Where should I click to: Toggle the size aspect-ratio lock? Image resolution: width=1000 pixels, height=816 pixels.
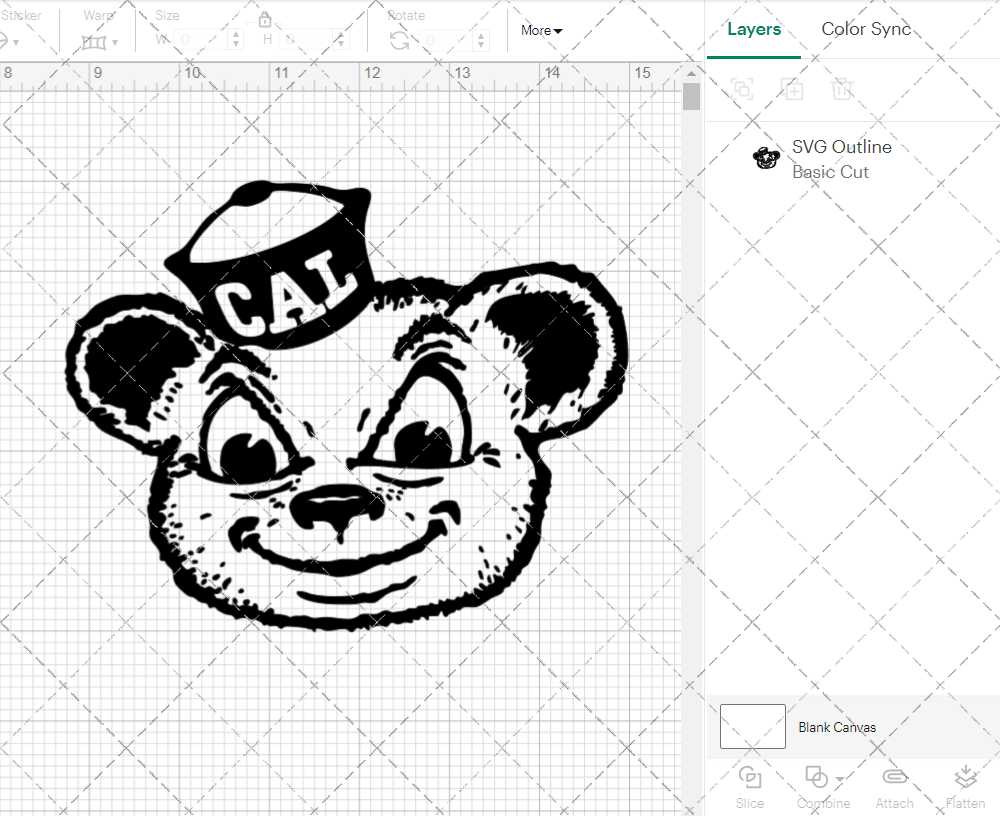pyautogui.click(x=265, y=18)
